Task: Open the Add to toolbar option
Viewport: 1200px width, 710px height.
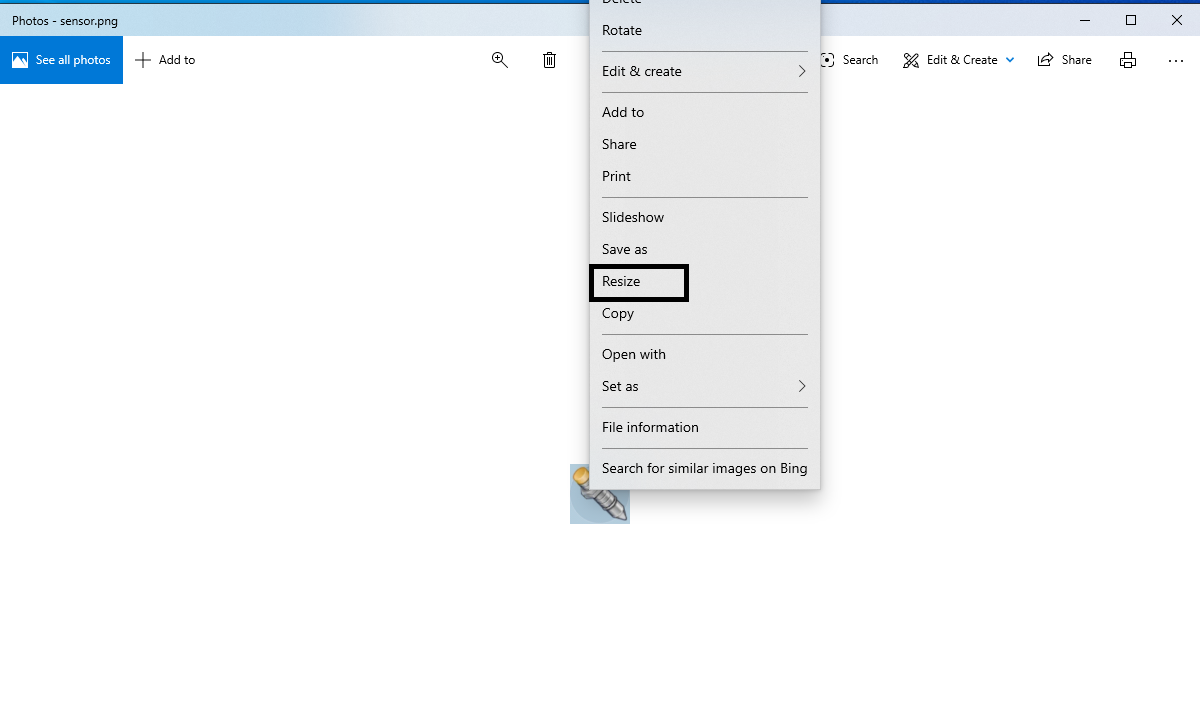Action: [x=165, y=60]
